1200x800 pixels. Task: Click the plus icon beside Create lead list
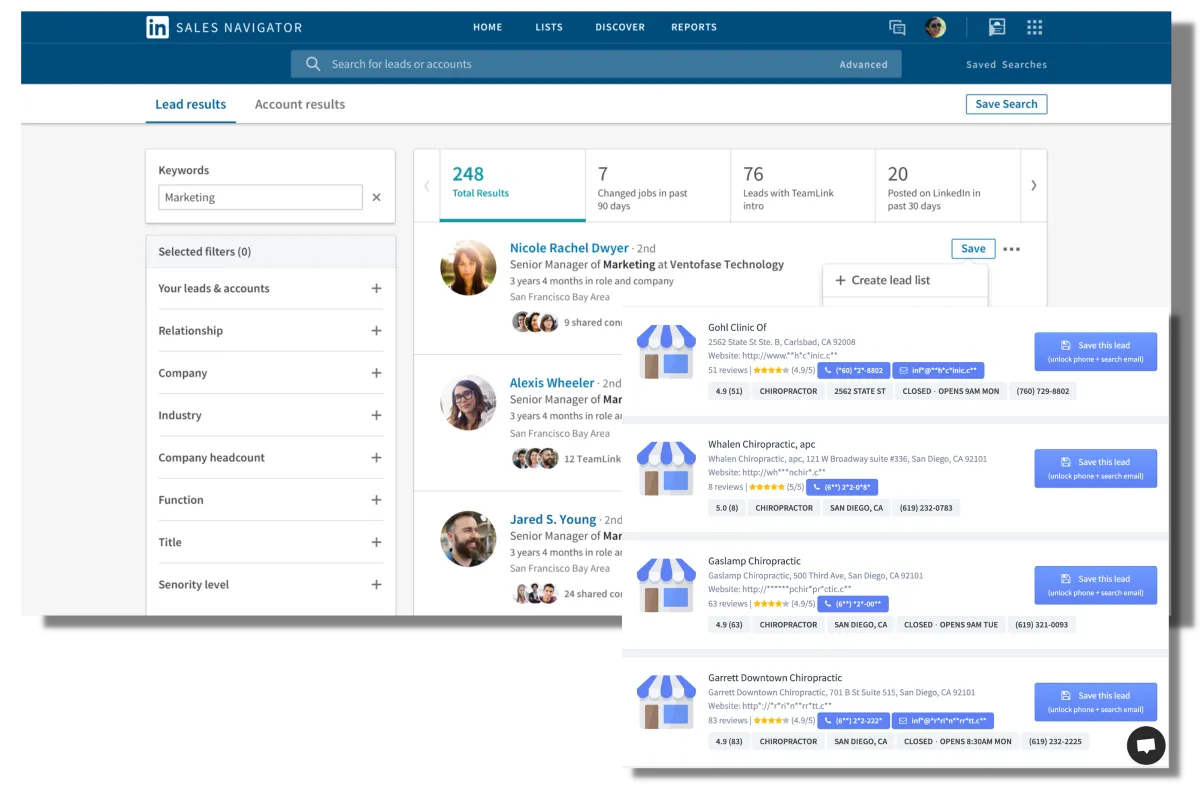[x=841, y=281]
